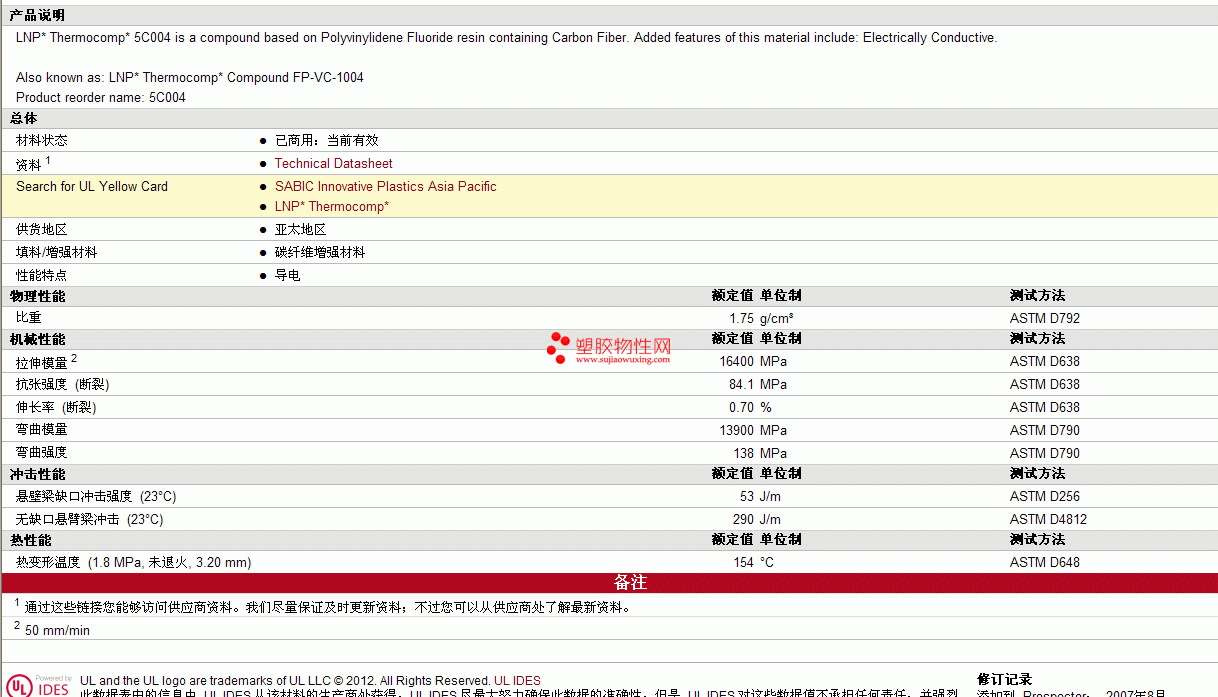Select the 填料/增强材料 label
The height and width of the screenshot is (697, 1218).
[x=57, y=252]
